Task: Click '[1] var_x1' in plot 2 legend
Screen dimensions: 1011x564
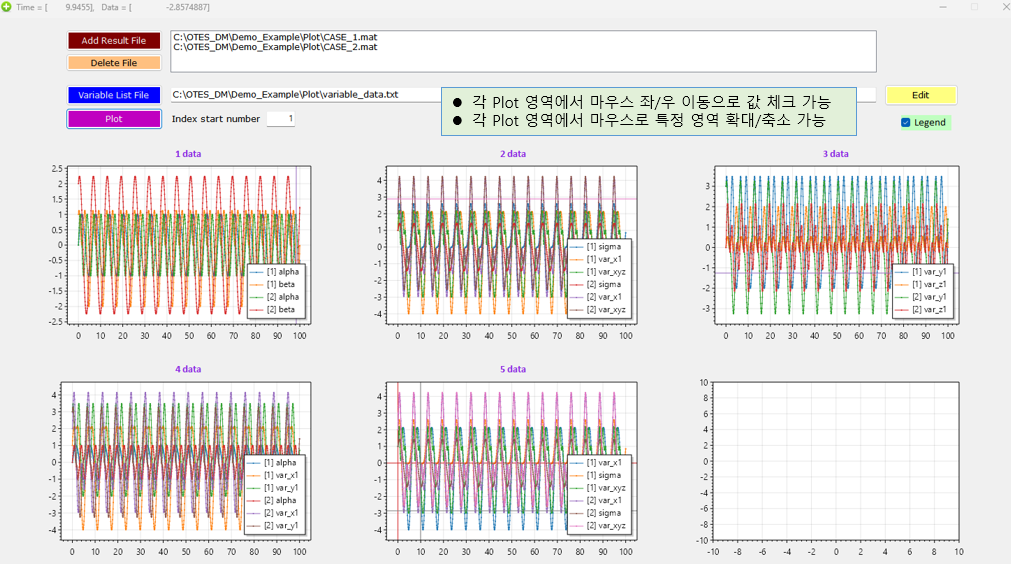Action: pos(604,259)
